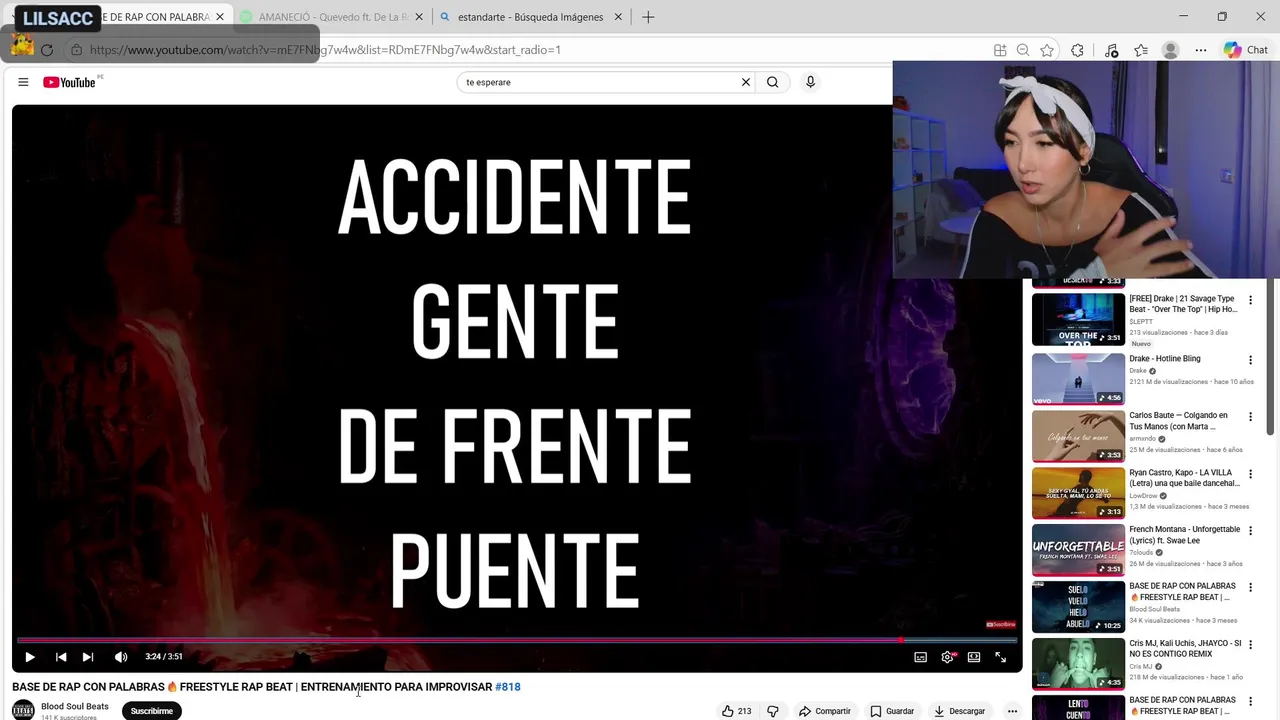Click the search magnifier button
Image resolution: width=1280 pixels, height=720 pixels.
772,82
